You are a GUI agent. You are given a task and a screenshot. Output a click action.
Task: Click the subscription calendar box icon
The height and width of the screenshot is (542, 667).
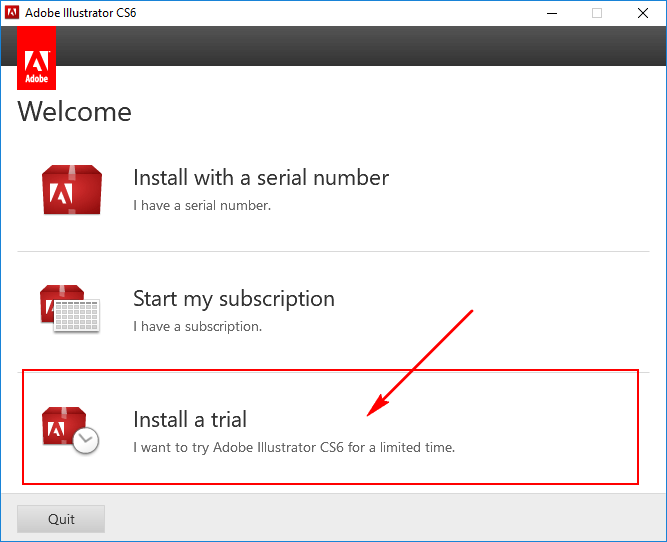tap(70, 309)
